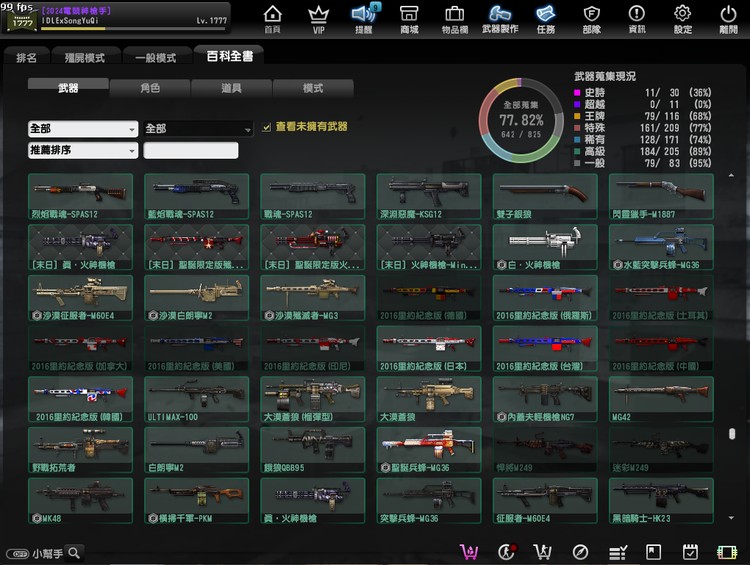The height and width of the screenshot is (565, 750).
Task: Click the weapon list scrollbar handle
Action: [x=731, y=433]
